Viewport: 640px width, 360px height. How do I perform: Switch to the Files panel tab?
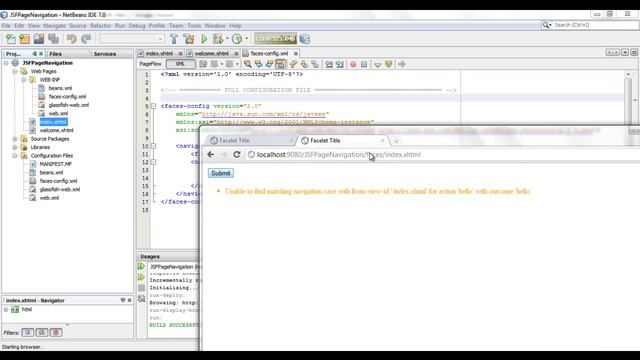point(56,54)
